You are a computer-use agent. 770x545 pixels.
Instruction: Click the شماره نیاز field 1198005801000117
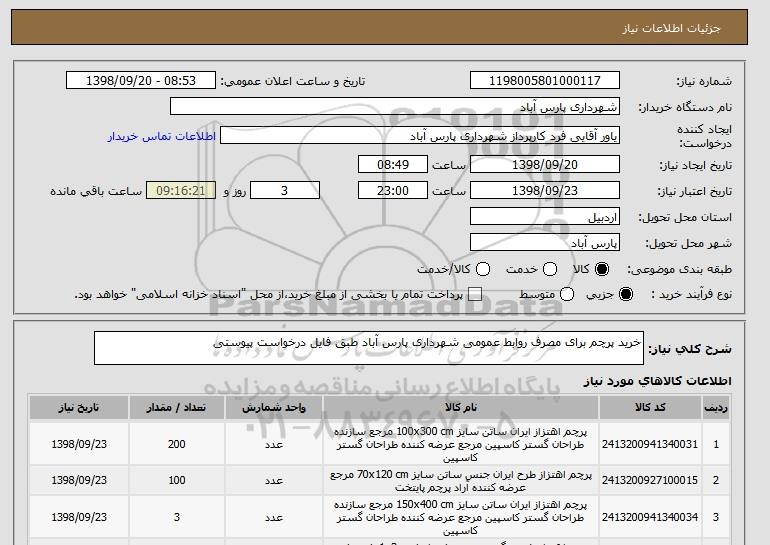[545, 81]
